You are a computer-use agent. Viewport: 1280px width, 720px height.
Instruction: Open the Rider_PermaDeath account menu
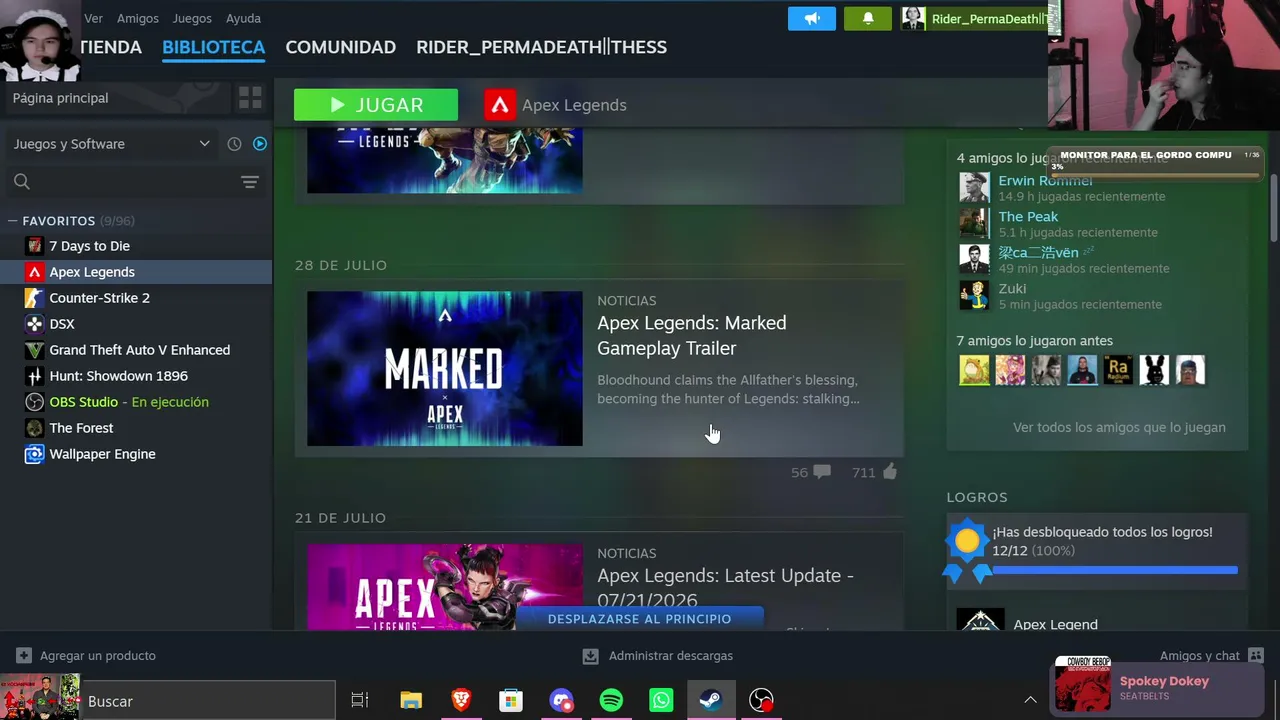point(975,19)
